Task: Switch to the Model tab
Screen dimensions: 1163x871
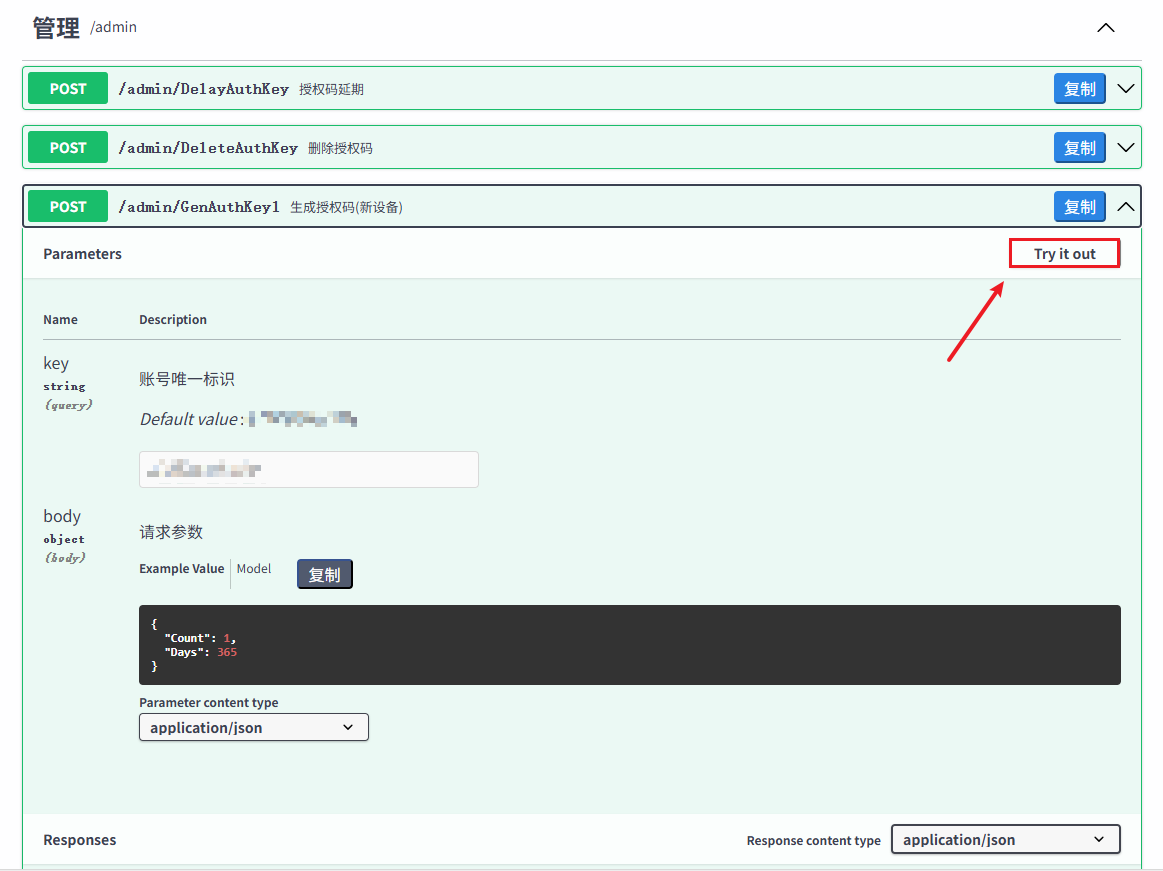Action: tap(254, 569)
